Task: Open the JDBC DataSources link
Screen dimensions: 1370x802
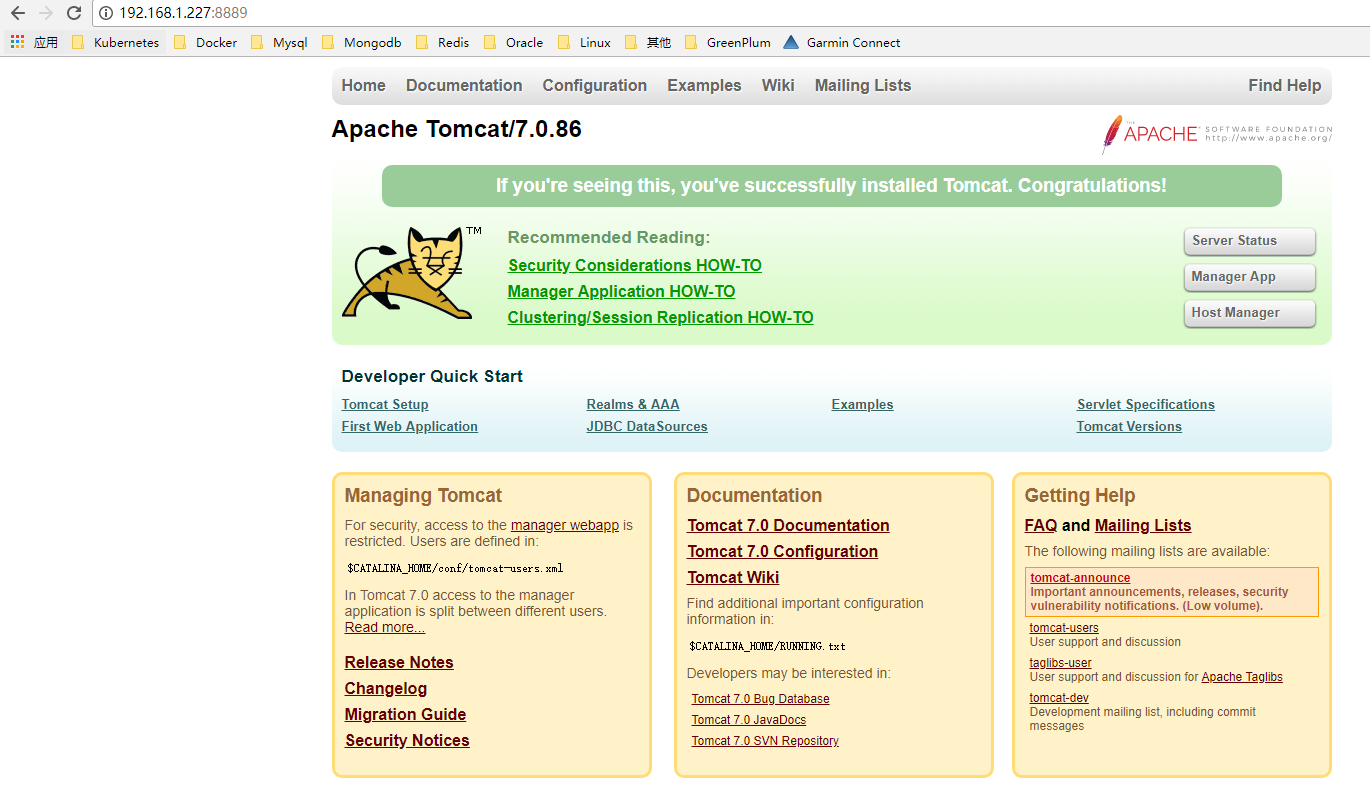Action: [647, 427]
